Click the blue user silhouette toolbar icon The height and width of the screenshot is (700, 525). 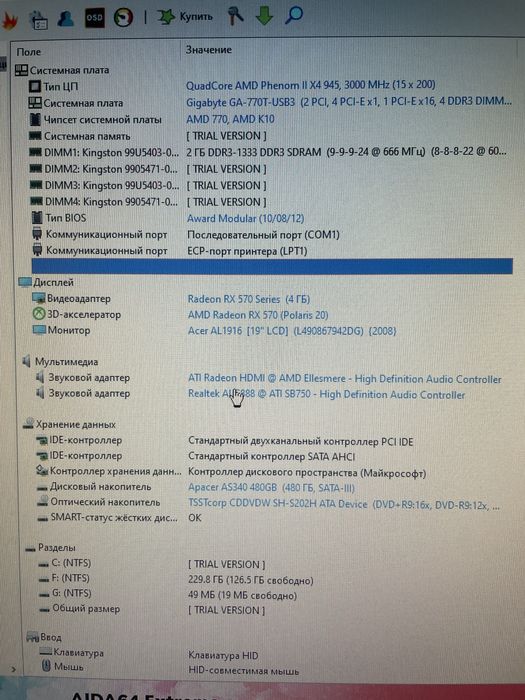(x=65, y=18)
